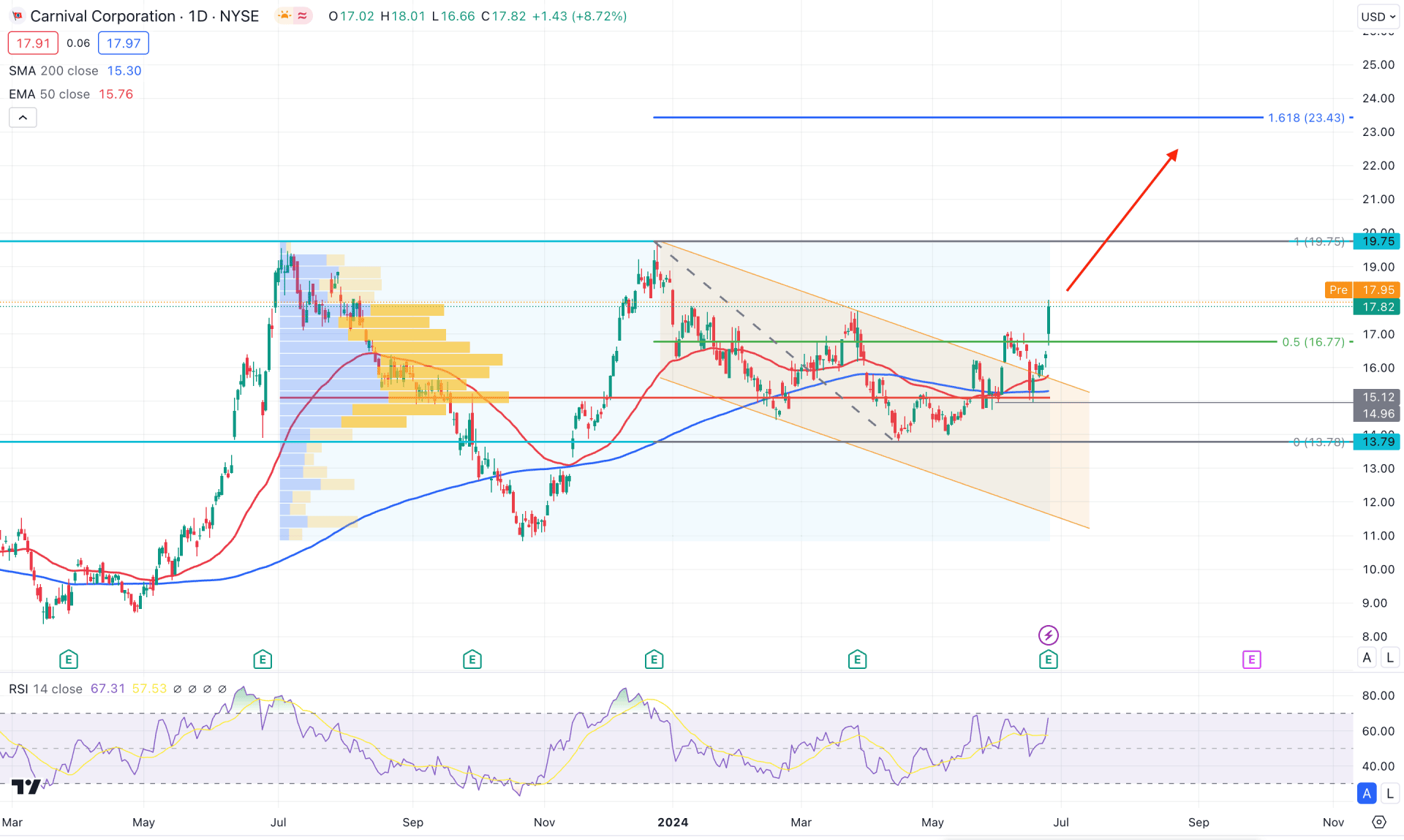Click the orange Pre 17.95 price tag
Viewport: 1404px width, 840px height.
pos(1362,290)
